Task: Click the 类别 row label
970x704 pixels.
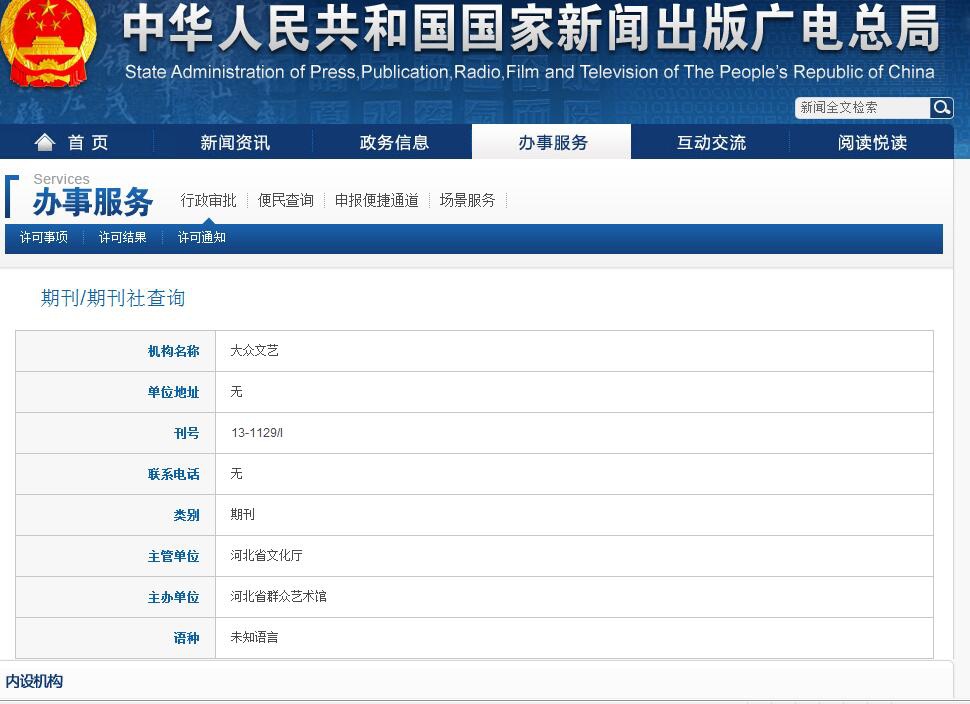Action: tap(186, 515)
